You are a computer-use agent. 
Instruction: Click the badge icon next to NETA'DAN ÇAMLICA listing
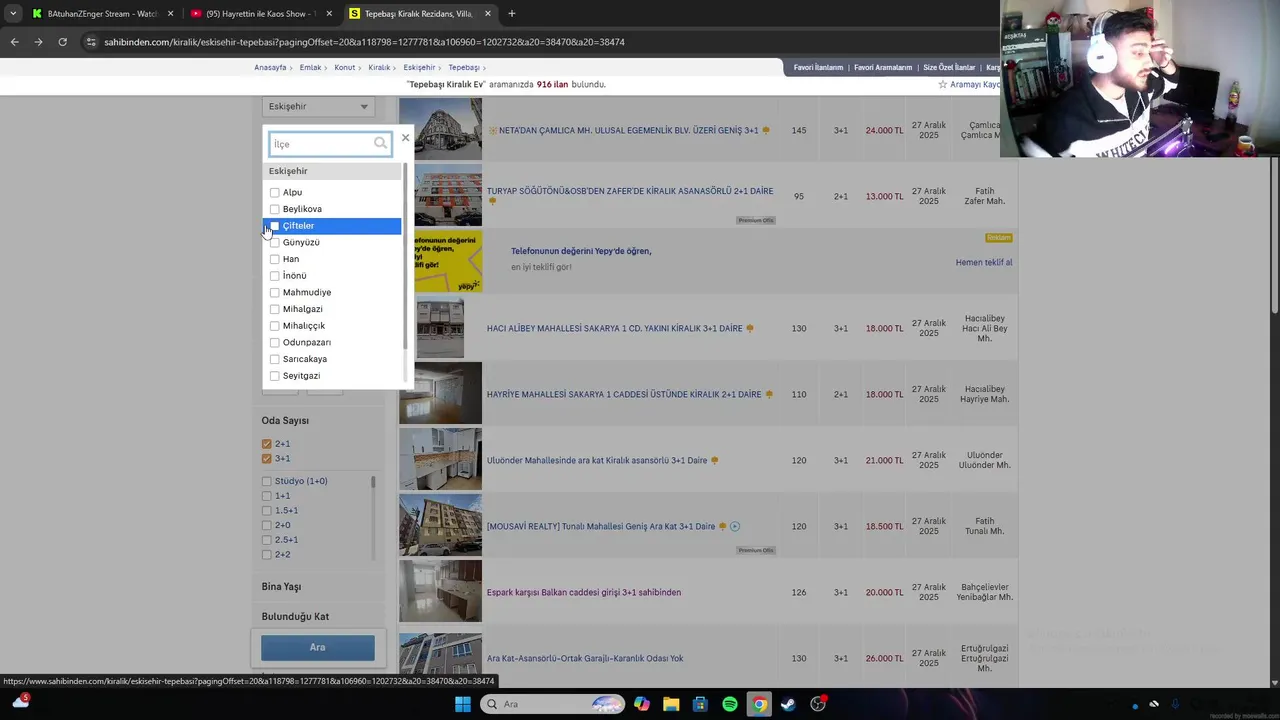click(766, 130)
